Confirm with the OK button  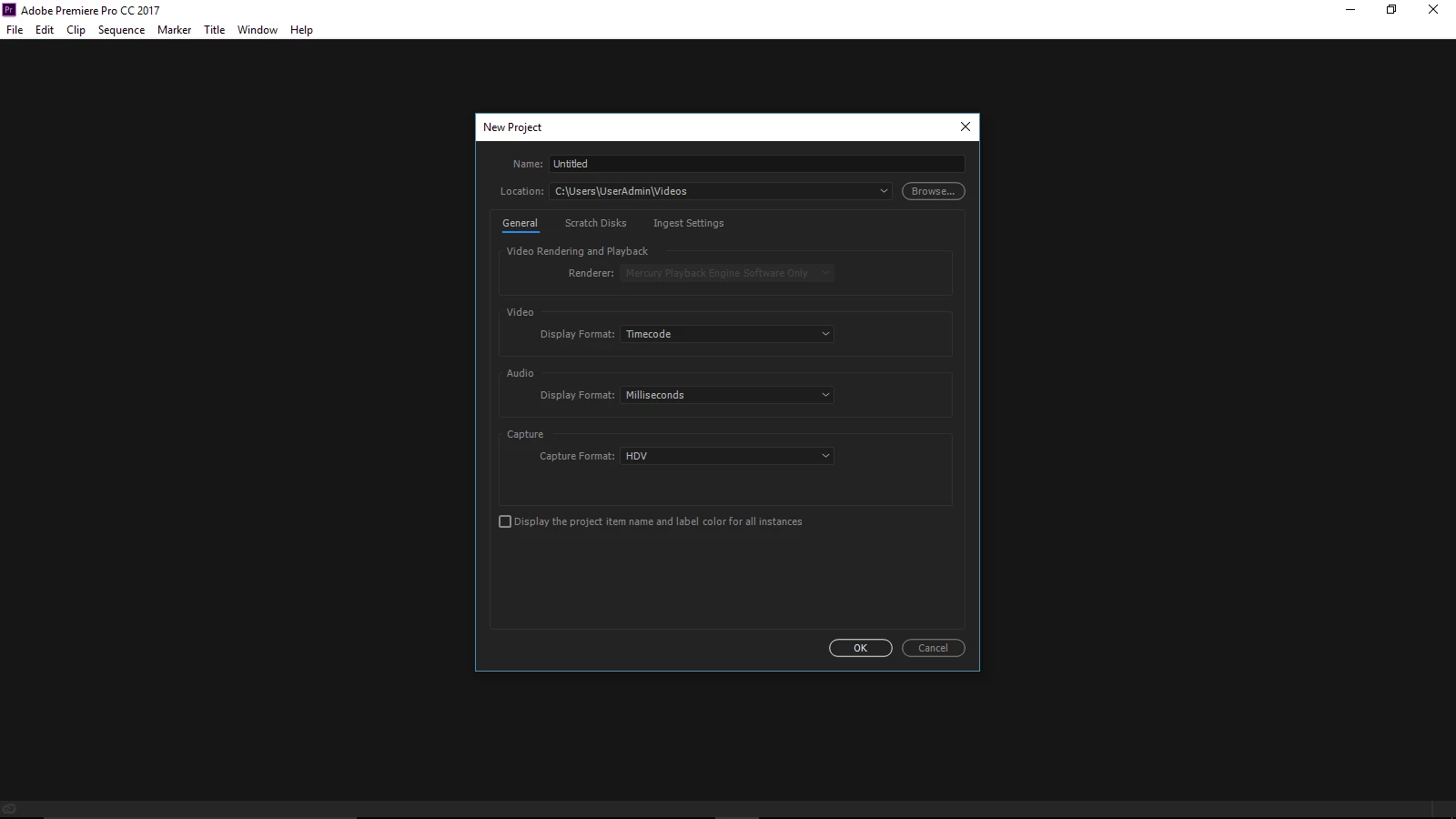(x=860, y=648)
